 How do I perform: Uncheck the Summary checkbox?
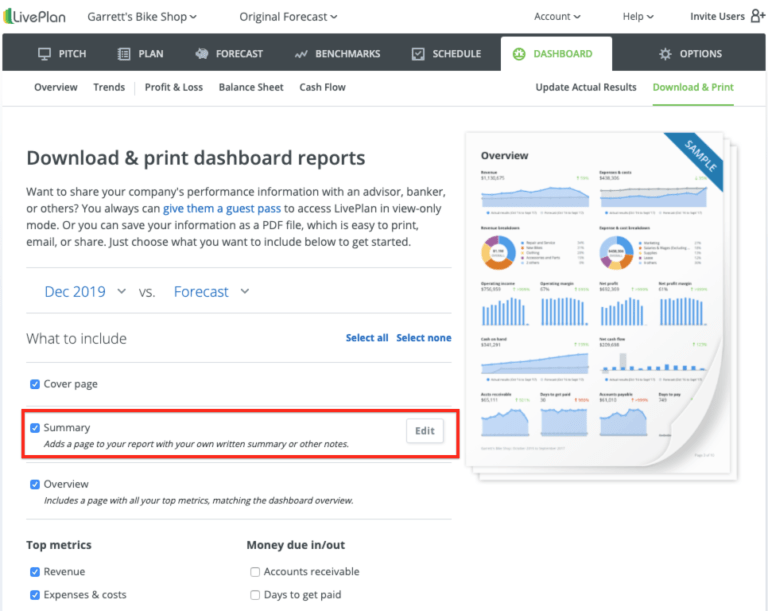(35, 428)
